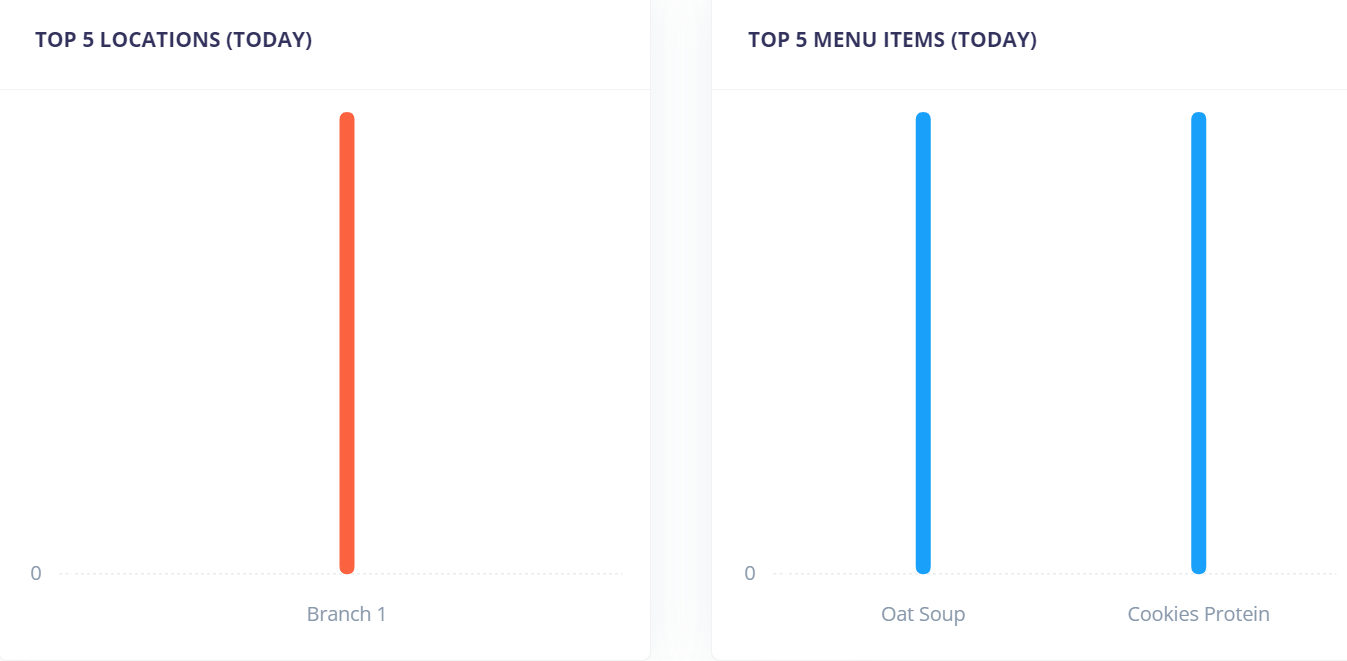Image resolution: width=1347 pixels, height=661 pixels.
Task: Click the rounded top of the Cookies Protein bar
Action: pos(1198,118)
